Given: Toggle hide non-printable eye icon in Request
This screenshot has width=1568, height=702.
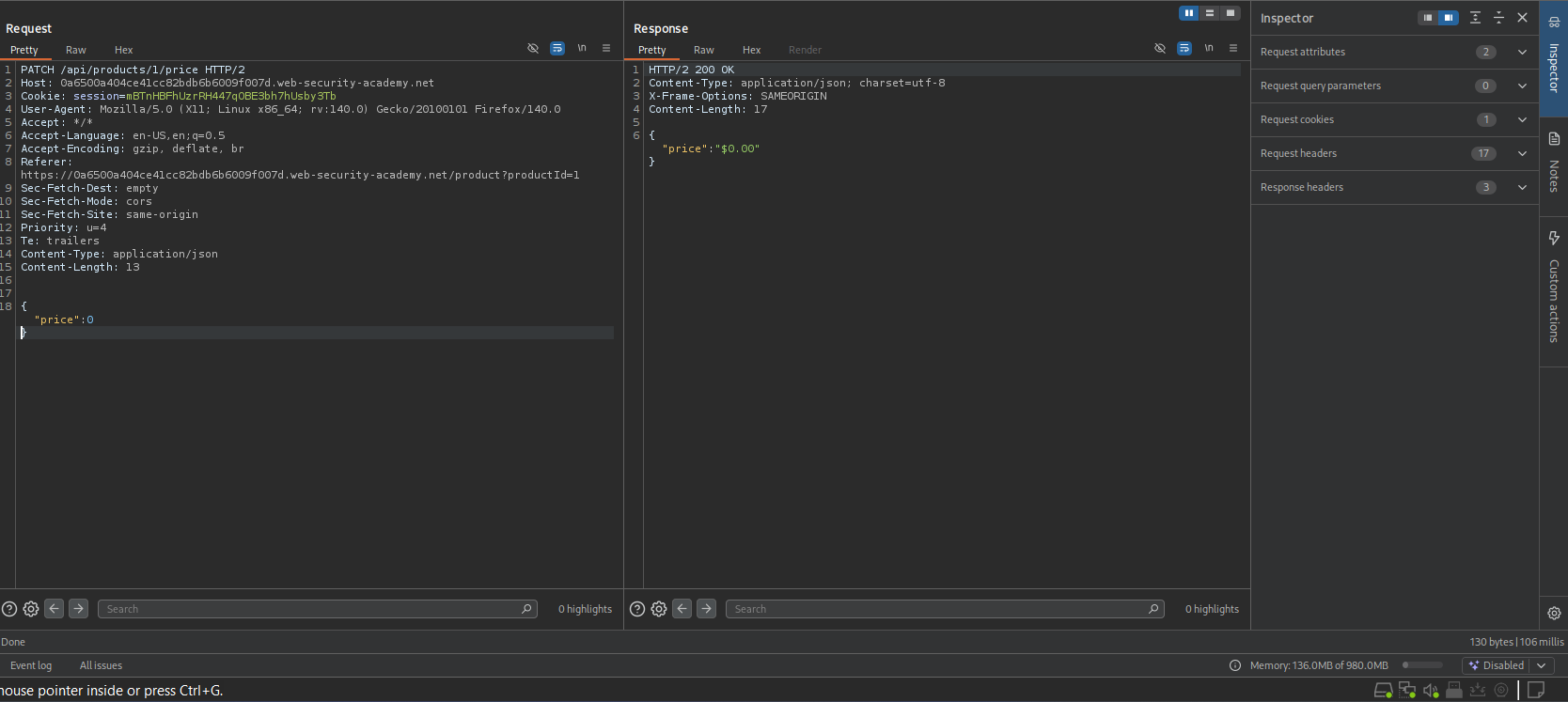Looking at the screenshot, I should 533,48.
